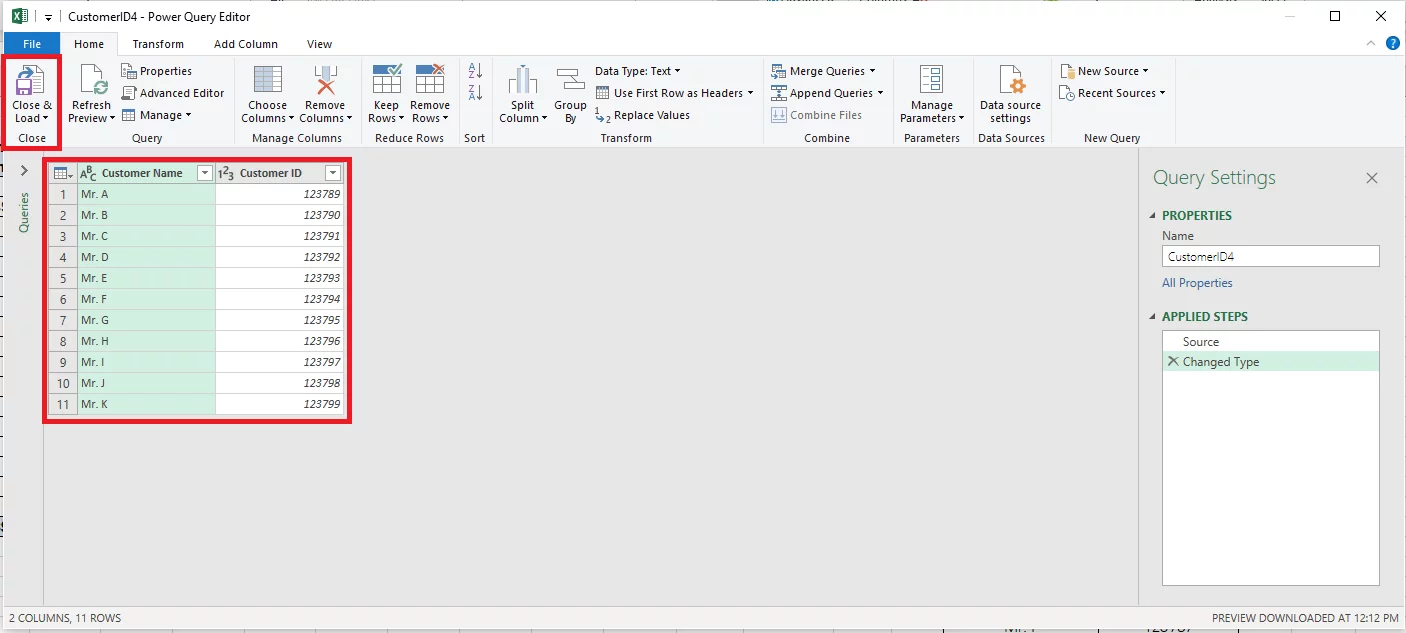Open the Customer Name column filter dropdown
Viewport: 1406px width, 633px height.
pos(205,173)
